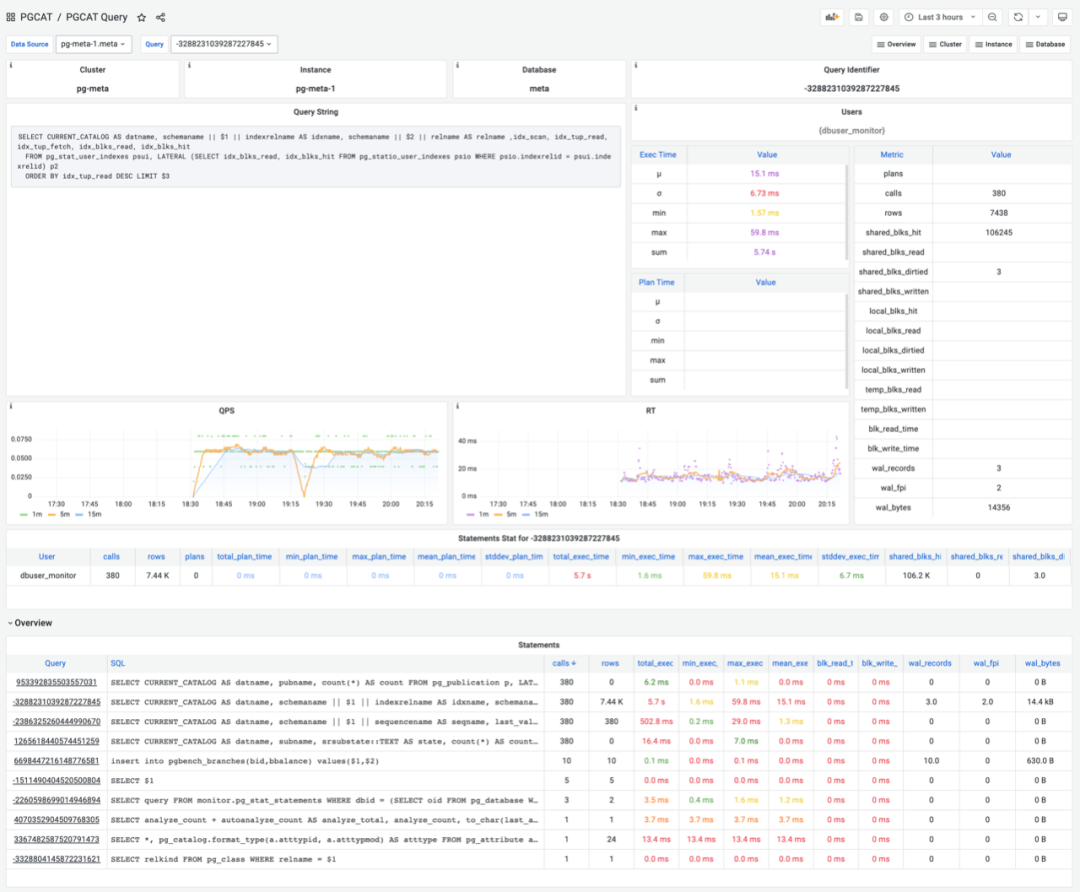The height and width of the screenshot is (892, 1080).
Task: Open query link 3367482587520791473
Action: click(56, 840)
